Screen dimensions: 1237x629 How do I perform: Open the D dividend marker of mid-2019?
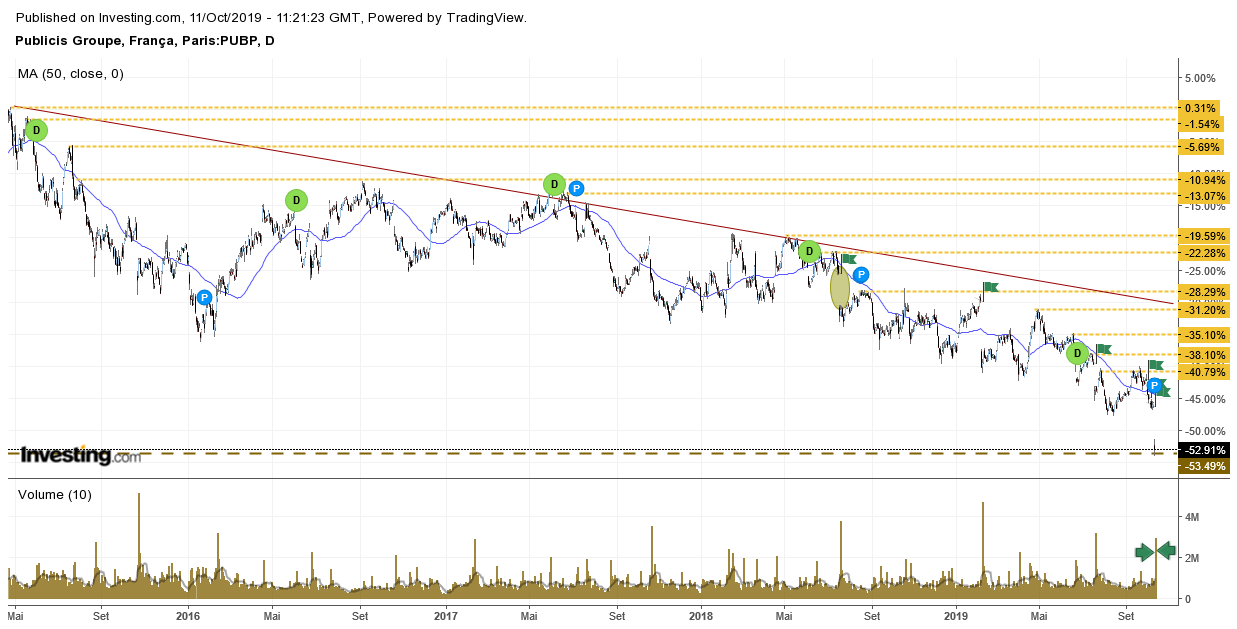pyautogui.click(x=1077, y=353)
